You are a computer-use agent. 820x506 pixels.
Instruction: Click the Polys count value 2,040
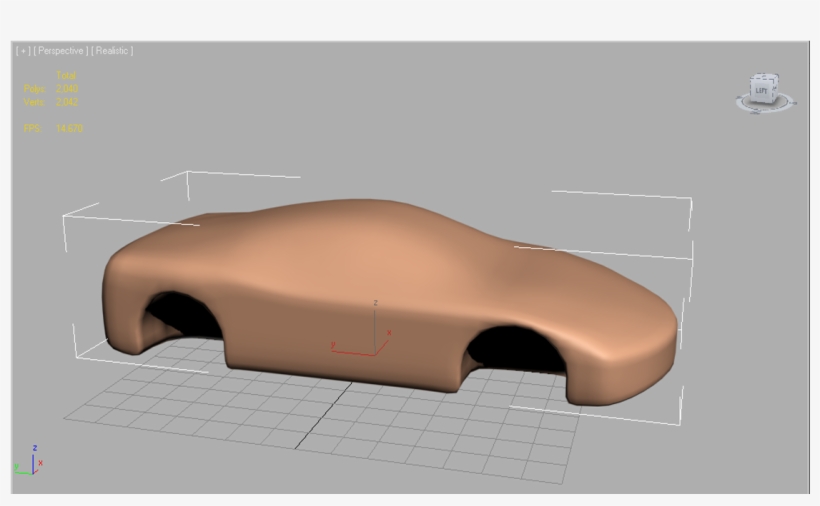[x=67, y=88]
